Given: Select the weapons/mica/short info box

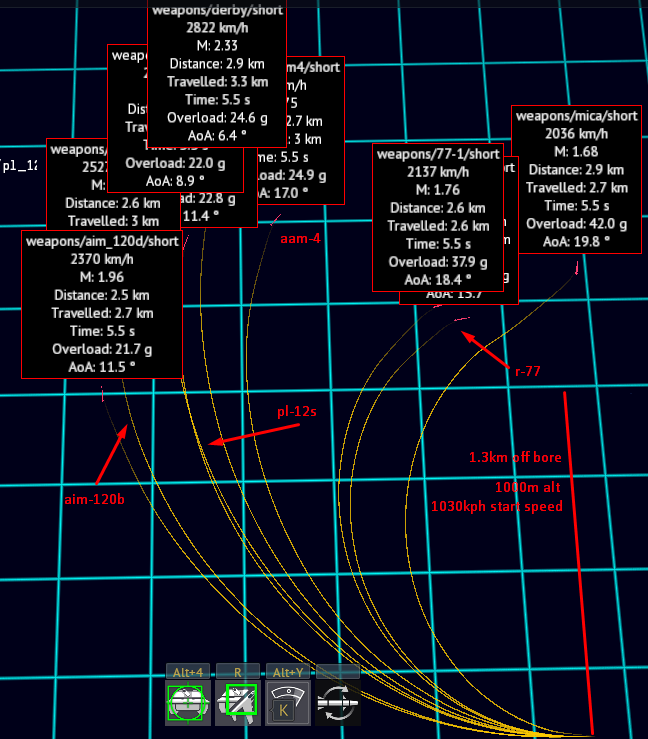Looking at the screenshot, I should [x=576, y=178].
